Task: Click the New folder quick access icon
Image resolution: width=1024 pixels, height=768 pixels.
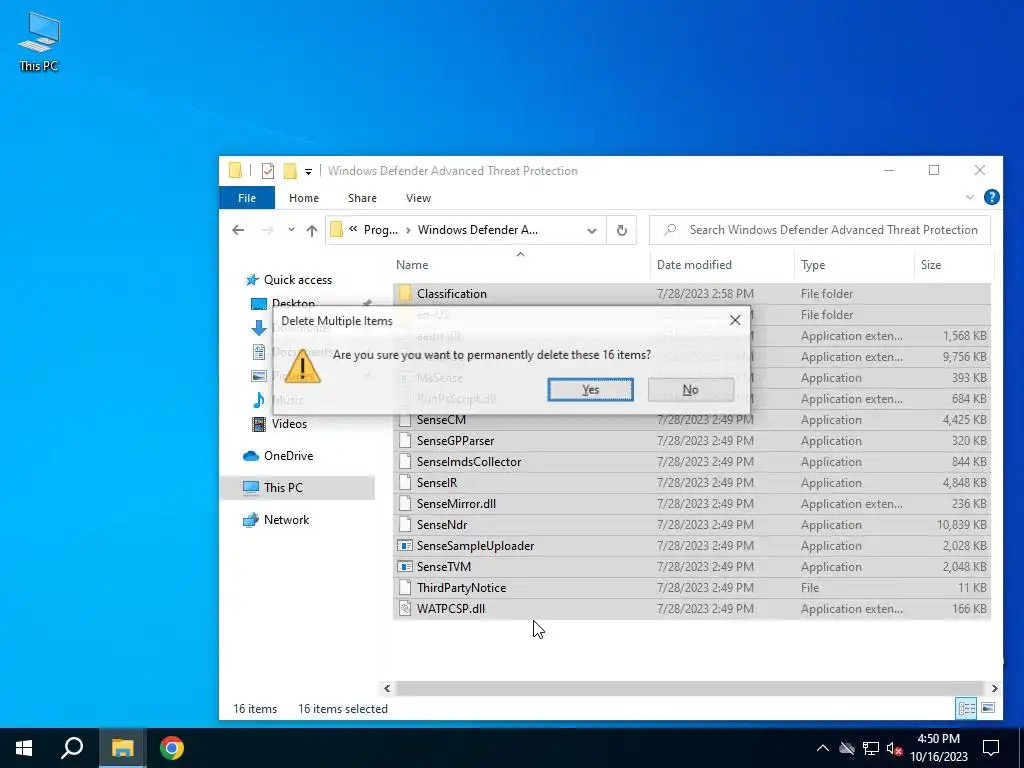Action: (290, 170)
